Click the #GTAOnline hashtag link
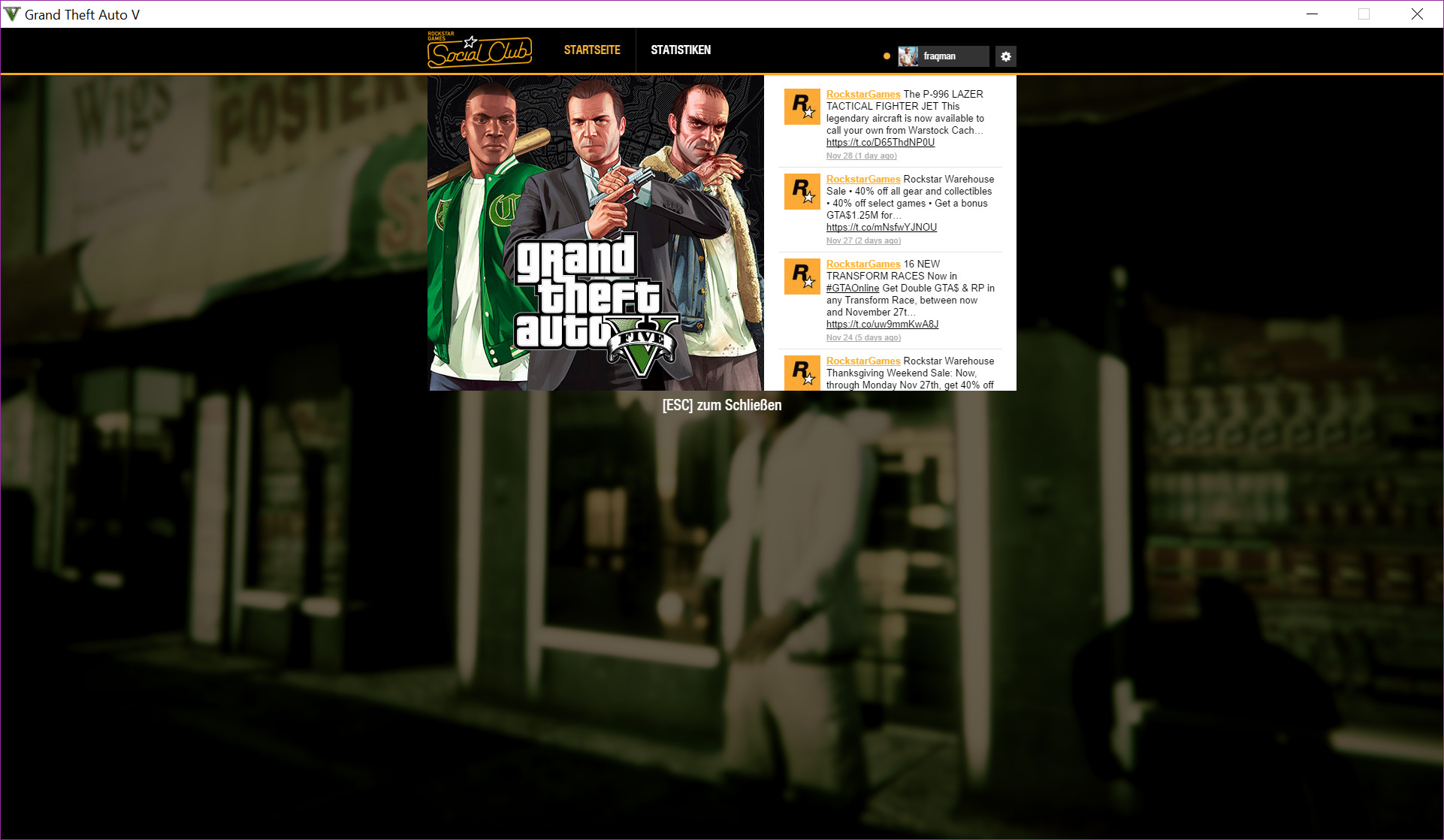The image size is (1444, 840). click(852, 289)
